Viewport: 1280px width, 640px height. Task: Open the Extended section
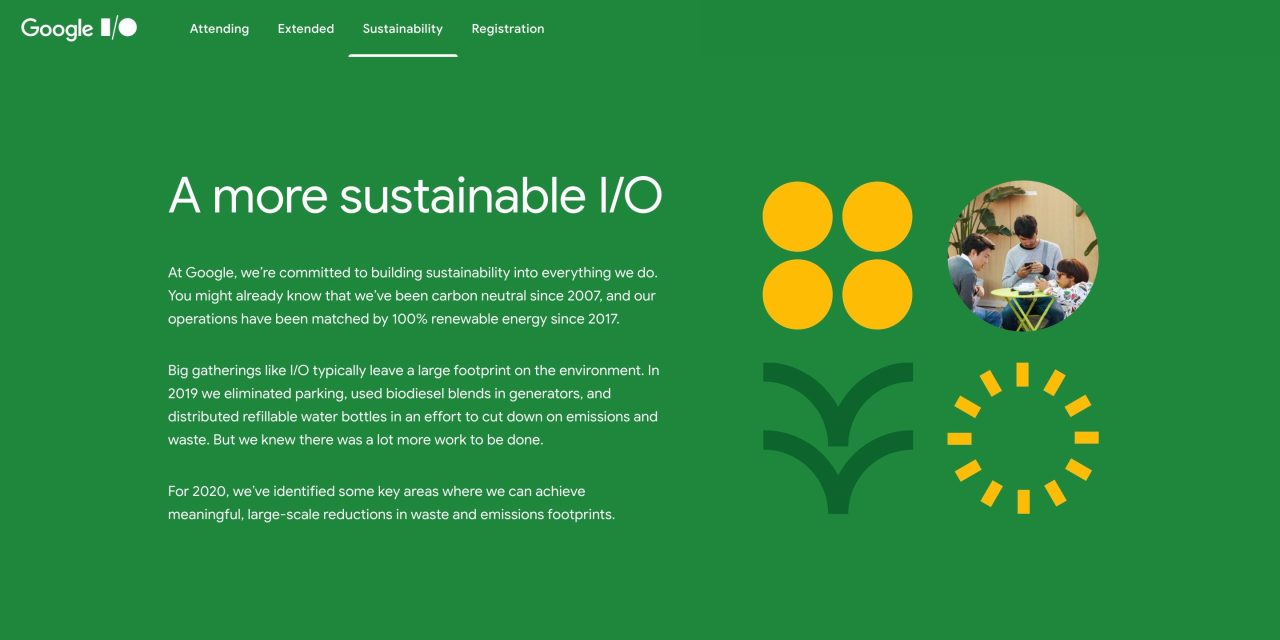pos(305,29)
